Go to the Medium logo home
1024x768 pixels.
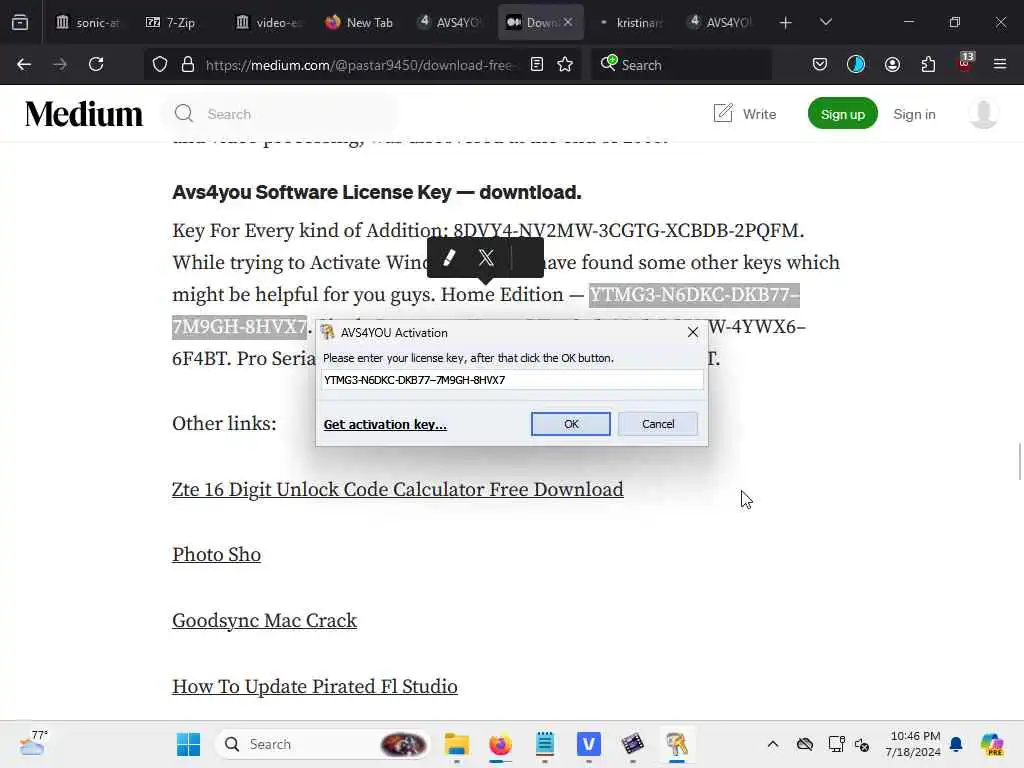[x=84, y=114]
